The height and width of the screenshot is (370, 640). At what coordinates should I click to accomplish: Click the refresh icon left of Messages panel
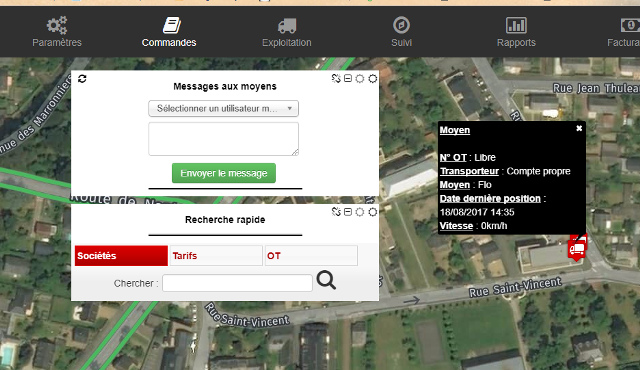pyautogui.click(x=82, y=79)
